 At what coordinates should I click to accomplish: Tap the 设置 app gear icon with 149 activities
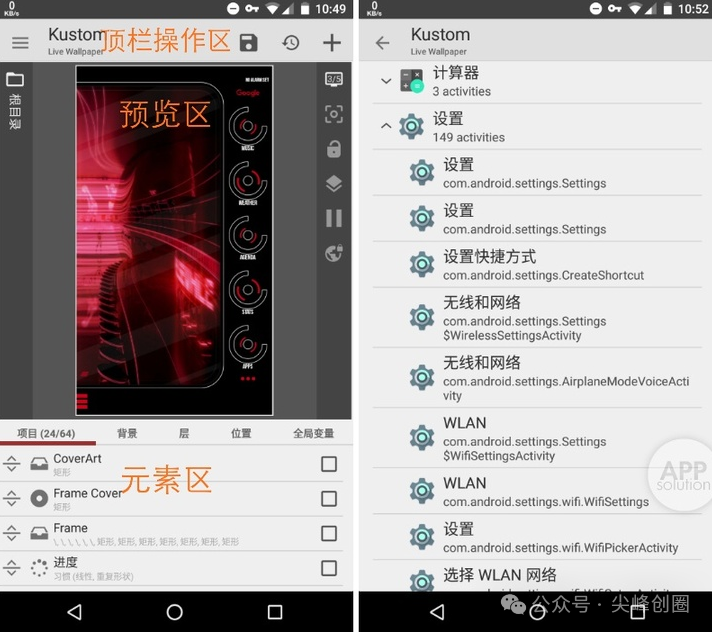click(411, 126)
